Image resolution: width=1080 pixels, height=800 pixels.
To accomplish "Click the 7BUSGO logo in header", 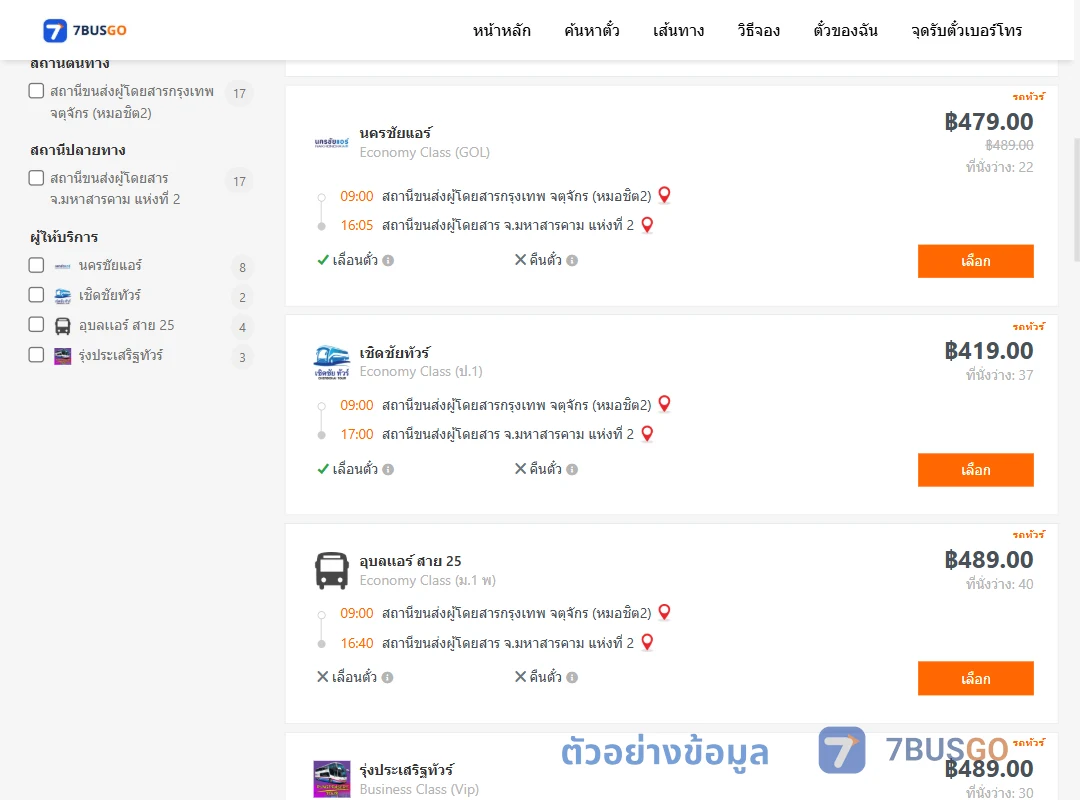I will click(85, 30).
